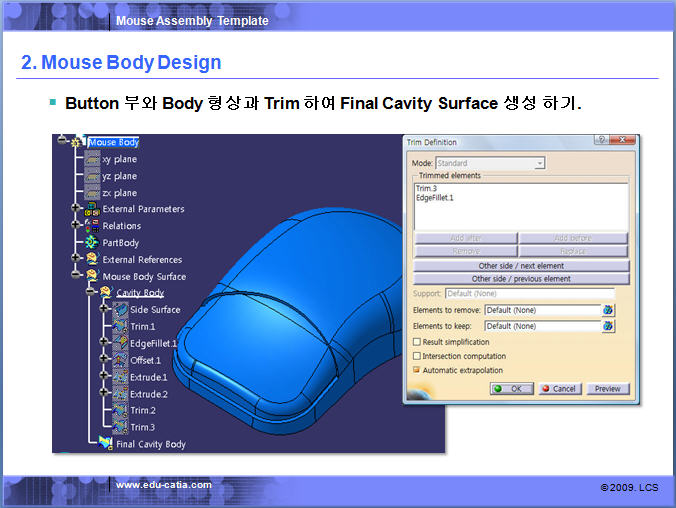Select EdgeFillet.1 in Trimmed elements list
Viewport: 676px width, 508px height.
click(x=435, y=198)
